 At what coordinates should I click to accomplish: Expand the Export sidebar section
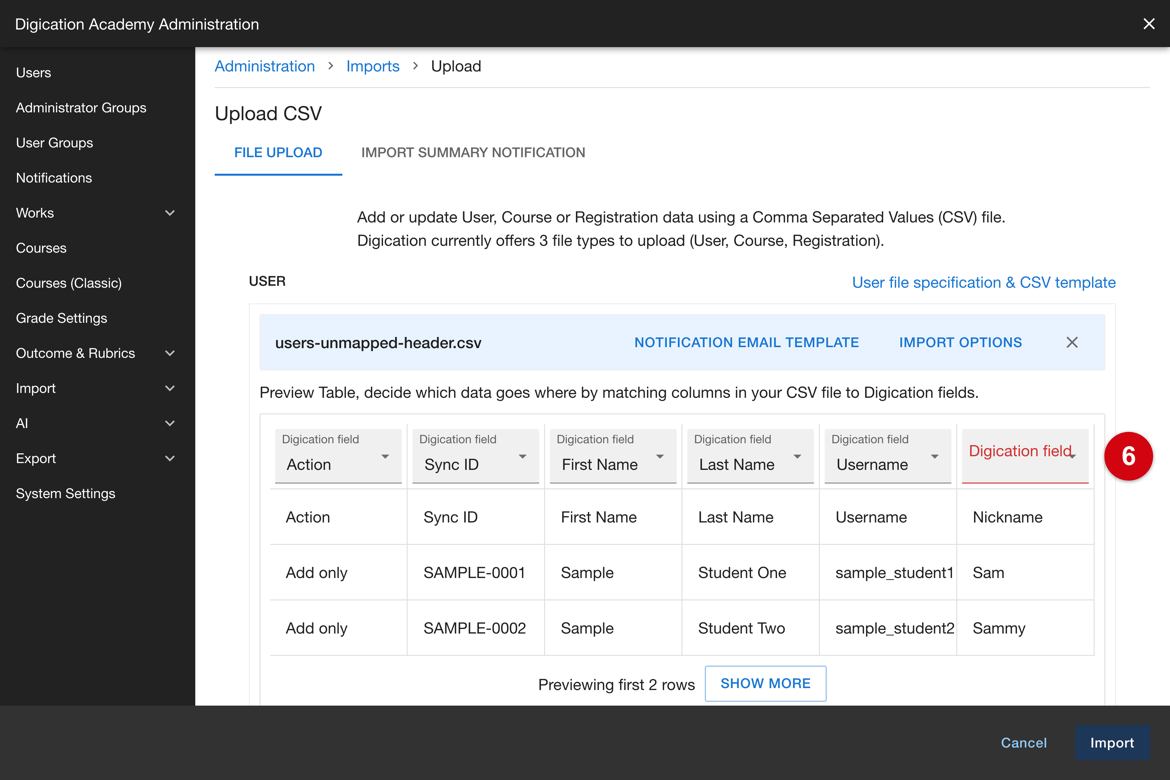[x=169, y=458]
